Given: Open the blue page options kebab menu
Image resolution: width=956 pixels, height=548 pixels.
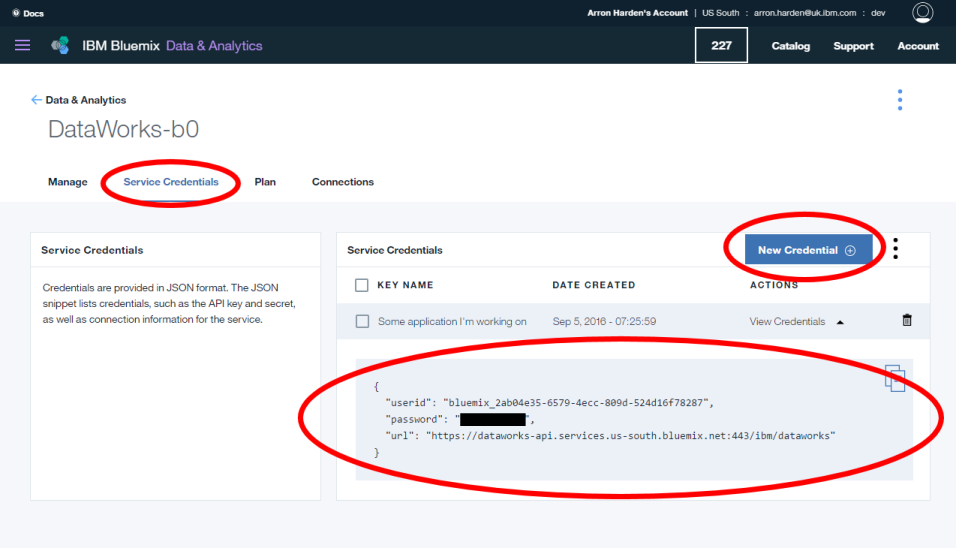Looking at the screenshot, I should [900, 100].
